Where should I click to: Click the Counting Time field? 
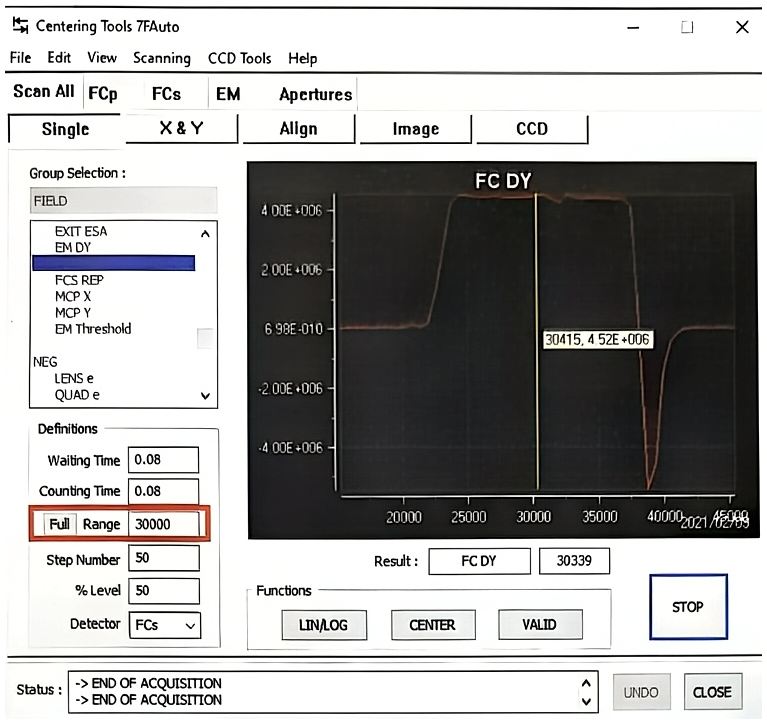point(163,491)
